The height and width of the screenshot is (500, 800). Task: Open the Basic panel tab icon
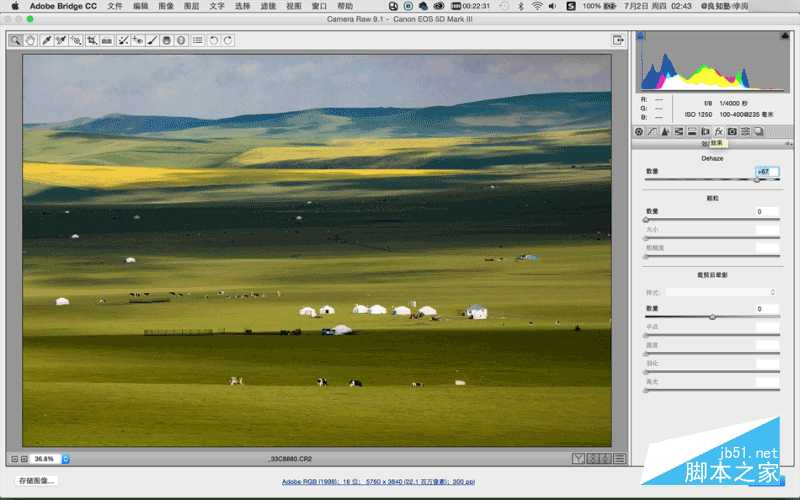click(x=639, y=132)
